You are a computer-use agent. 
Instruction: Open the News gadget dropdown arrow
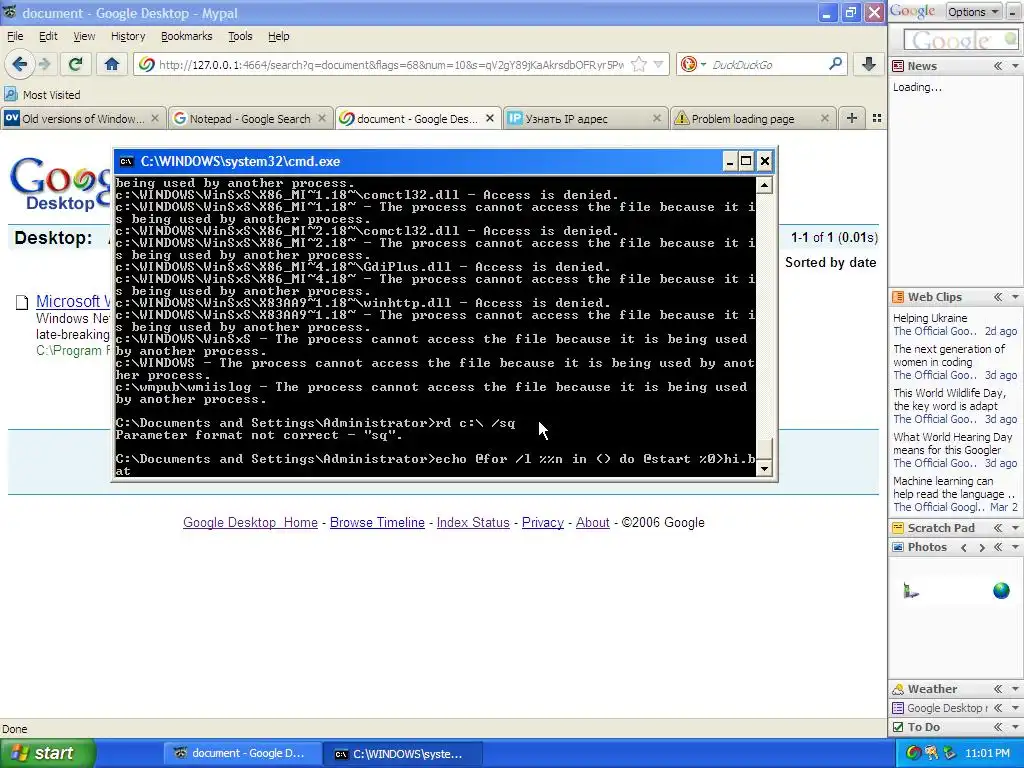(1015, 66)
